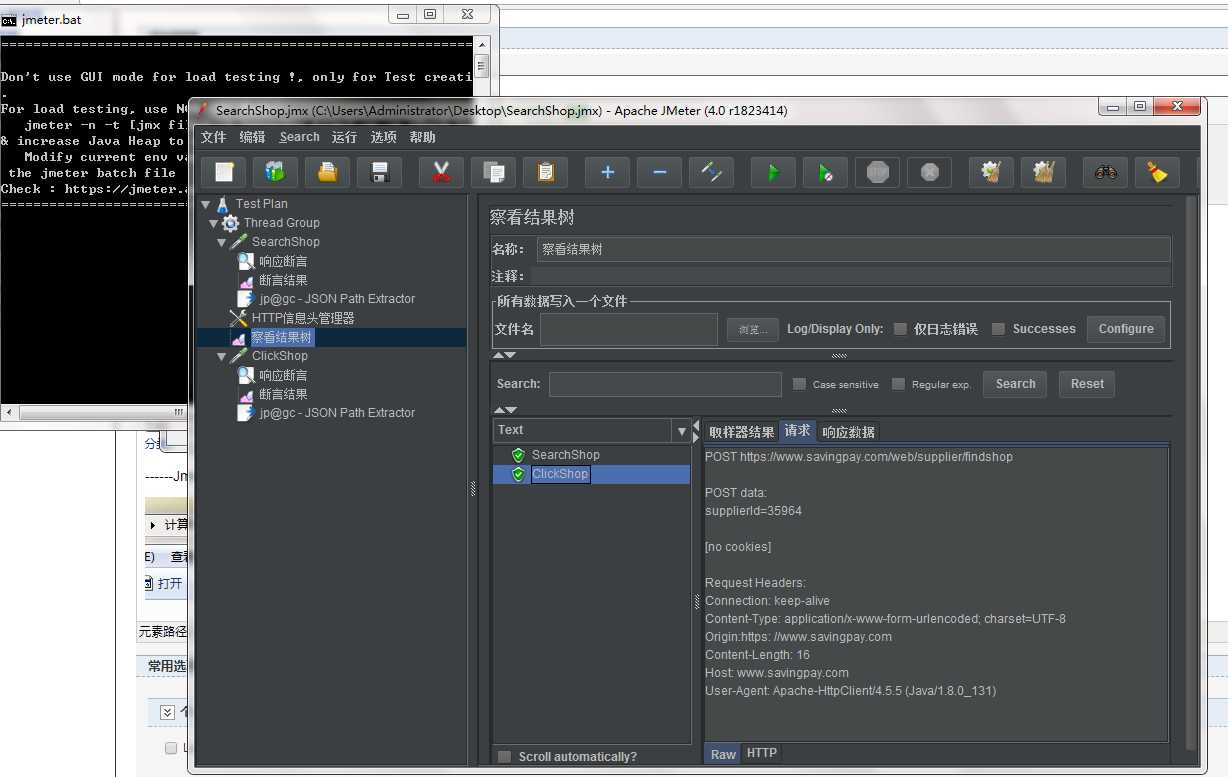Clear all results with double broom icon

coord(1043,172)
